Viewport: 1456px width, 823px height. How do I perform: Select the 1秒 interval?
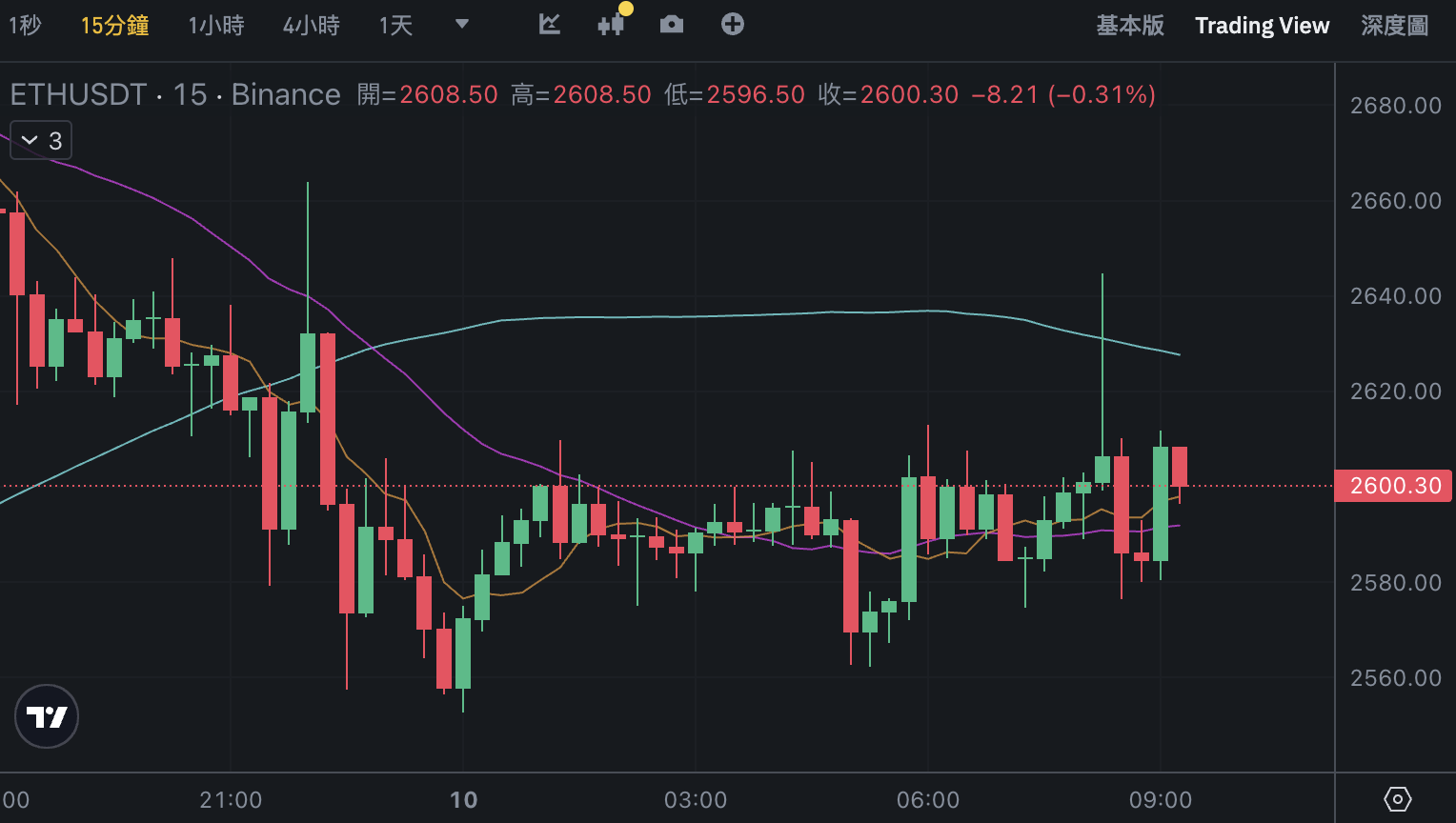pos(24,26)
